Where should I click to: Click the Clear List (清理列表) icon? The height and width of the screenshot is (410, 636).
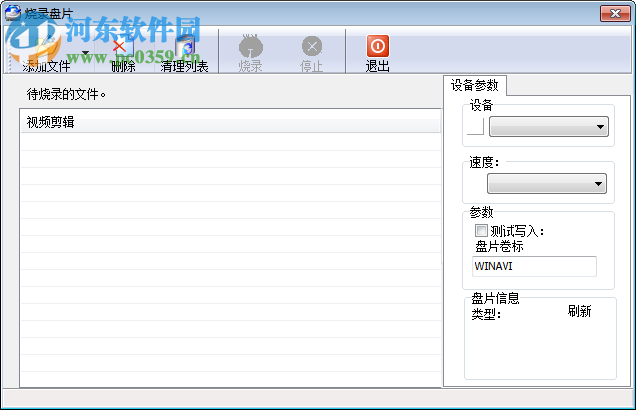pos(185,47)
